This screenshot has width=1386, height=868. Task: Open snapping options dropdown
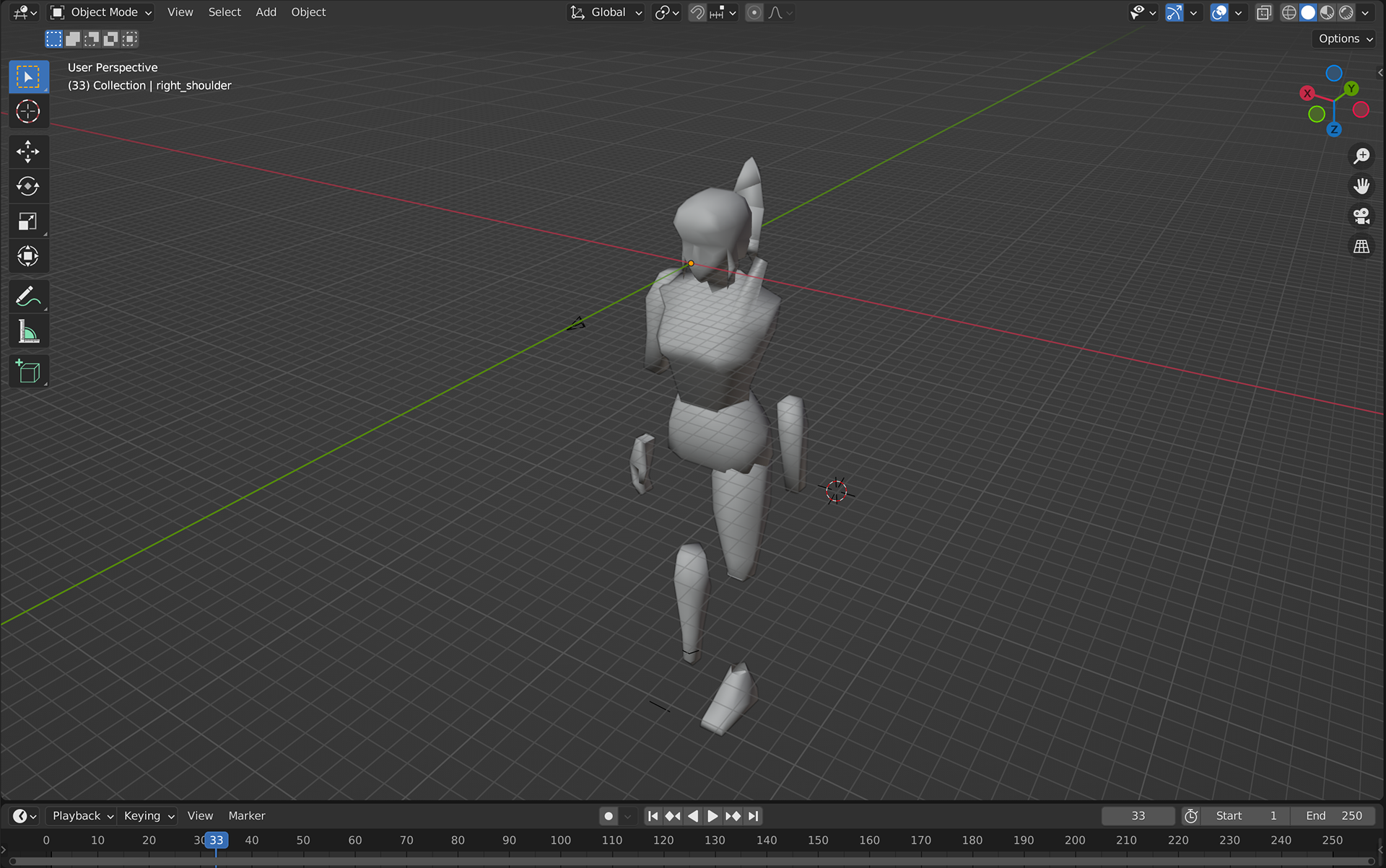723,12
